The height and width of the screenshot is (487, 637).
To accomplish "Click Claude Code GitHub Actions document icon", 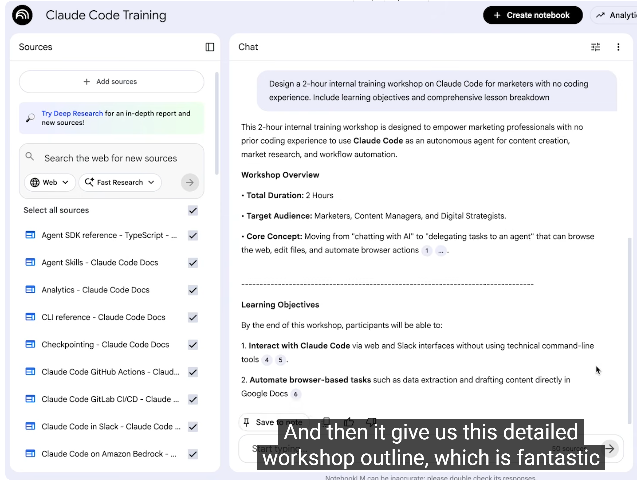I will pos(30,372).
